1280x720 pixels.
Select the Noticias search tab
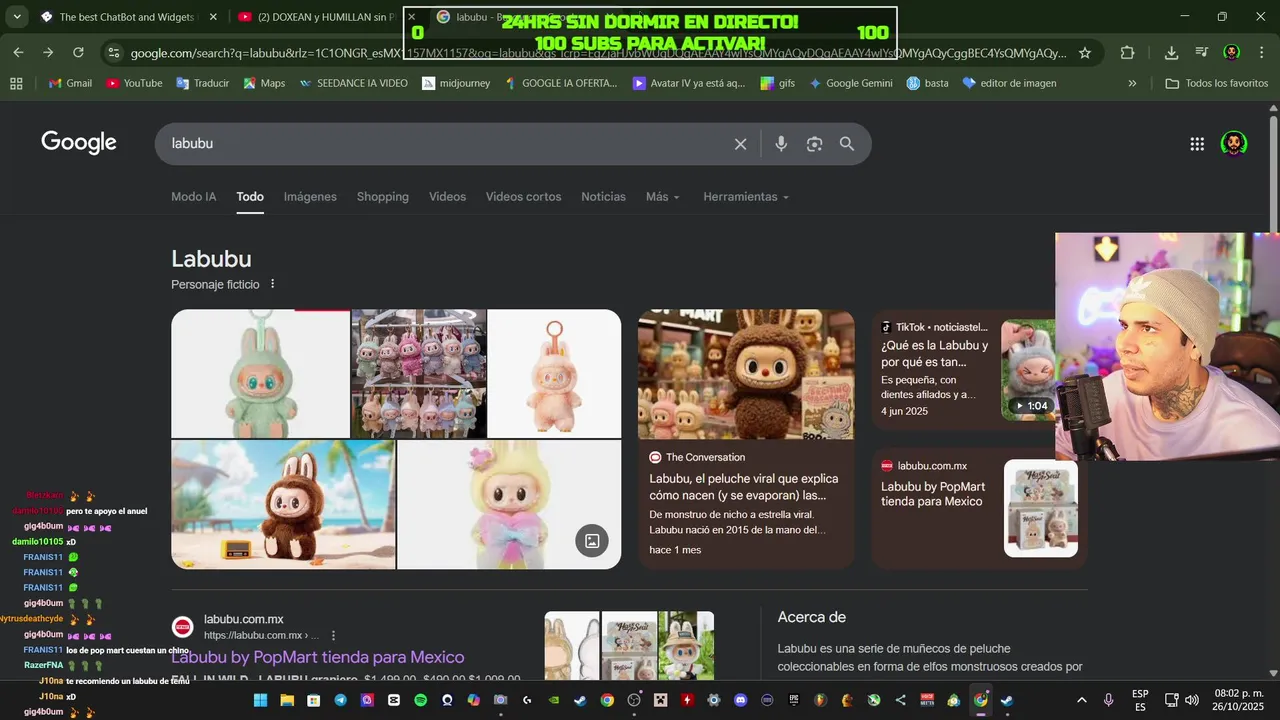click(603, 197)
